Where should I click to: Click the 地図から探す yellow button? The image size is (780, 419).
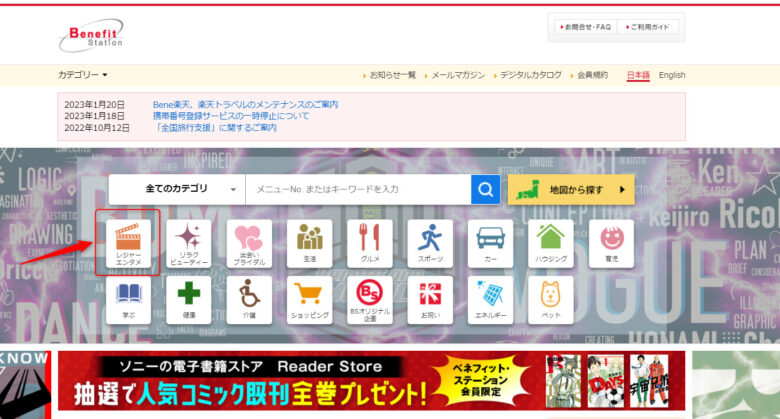(571, 189)
